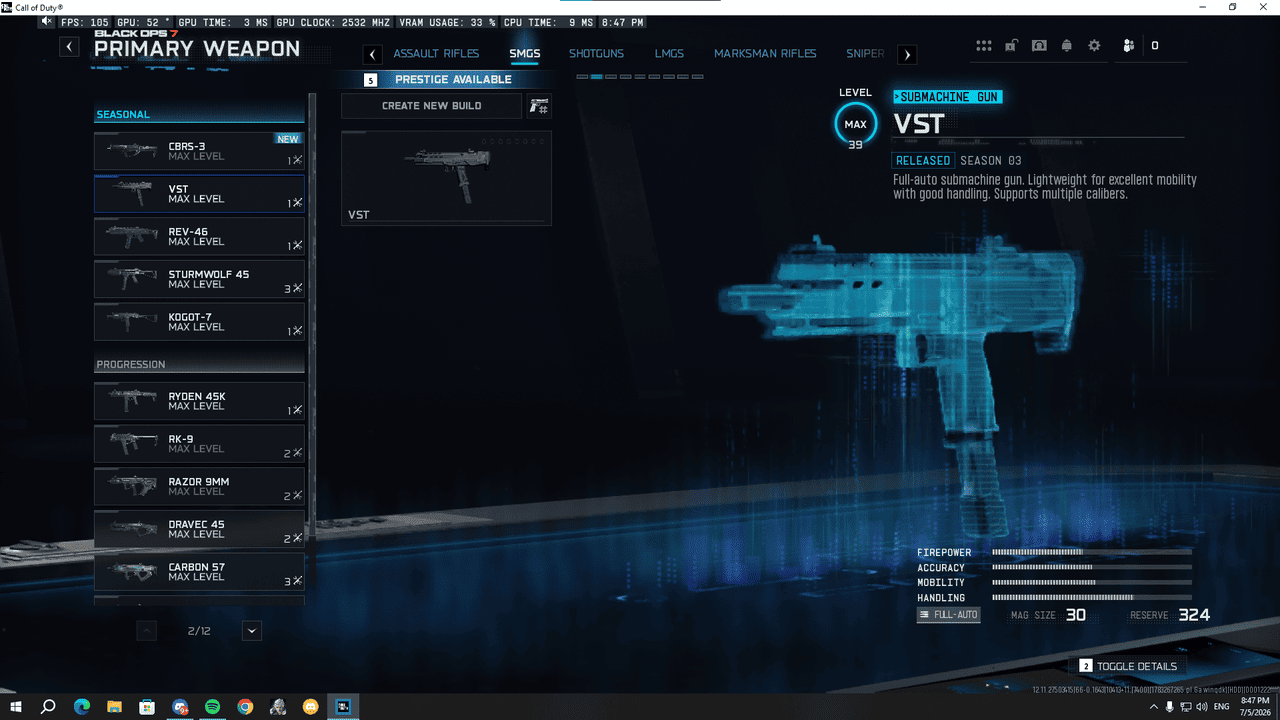Select the SMGs tab
Image resolution: width=1280 pixels, height=720 pixels.
tap(524, 54)
